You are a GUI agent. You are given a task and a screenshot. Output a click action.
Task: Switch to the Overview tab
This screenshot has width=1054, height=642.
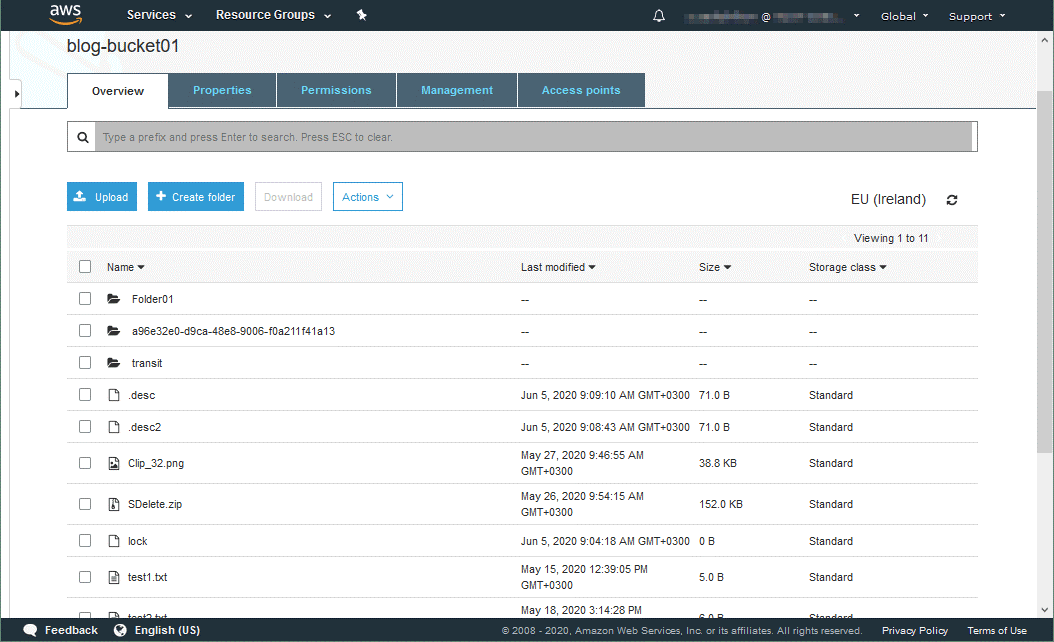(x=118, y=91)
